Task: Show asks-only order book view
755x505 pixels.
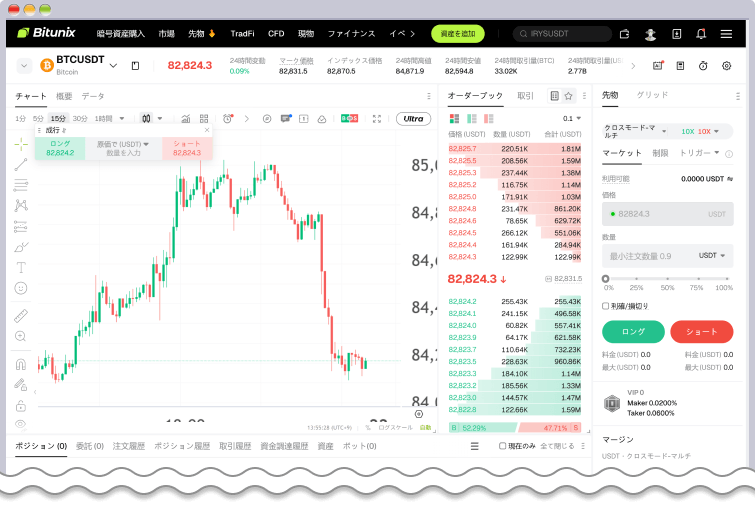Action: pyautogui.click(x=489, y=118)
